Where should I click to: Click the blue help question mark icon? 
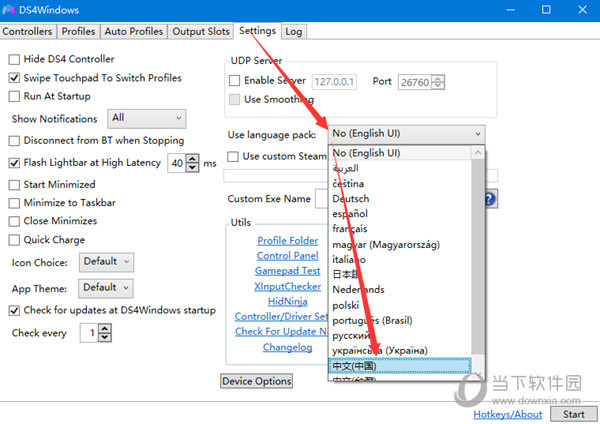pyautogui.click(x=491, y=199)
